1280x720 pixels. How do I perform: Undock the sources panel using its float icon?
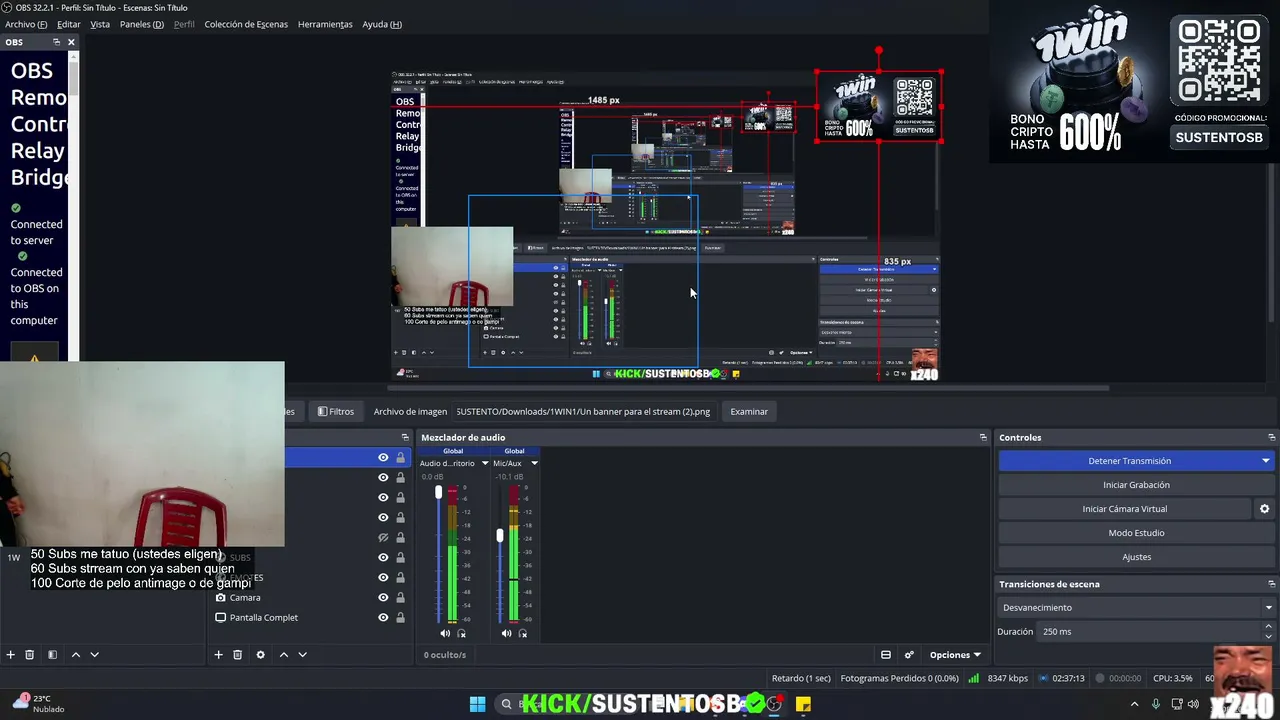[x=405, y=437]
